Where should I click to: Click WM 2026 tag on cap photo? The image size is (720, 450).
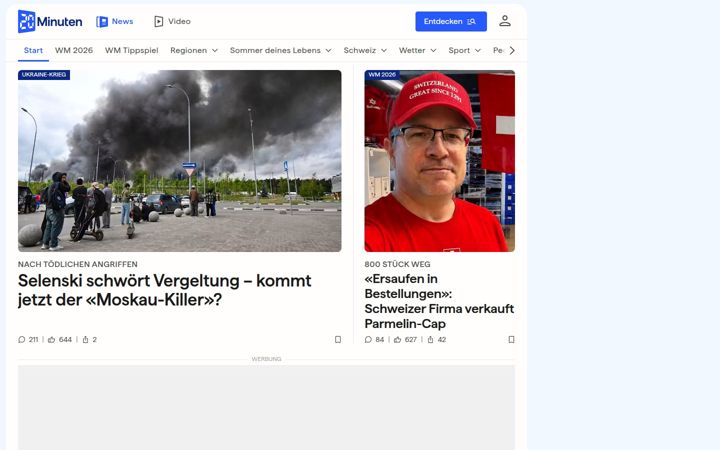coord(382,75)
